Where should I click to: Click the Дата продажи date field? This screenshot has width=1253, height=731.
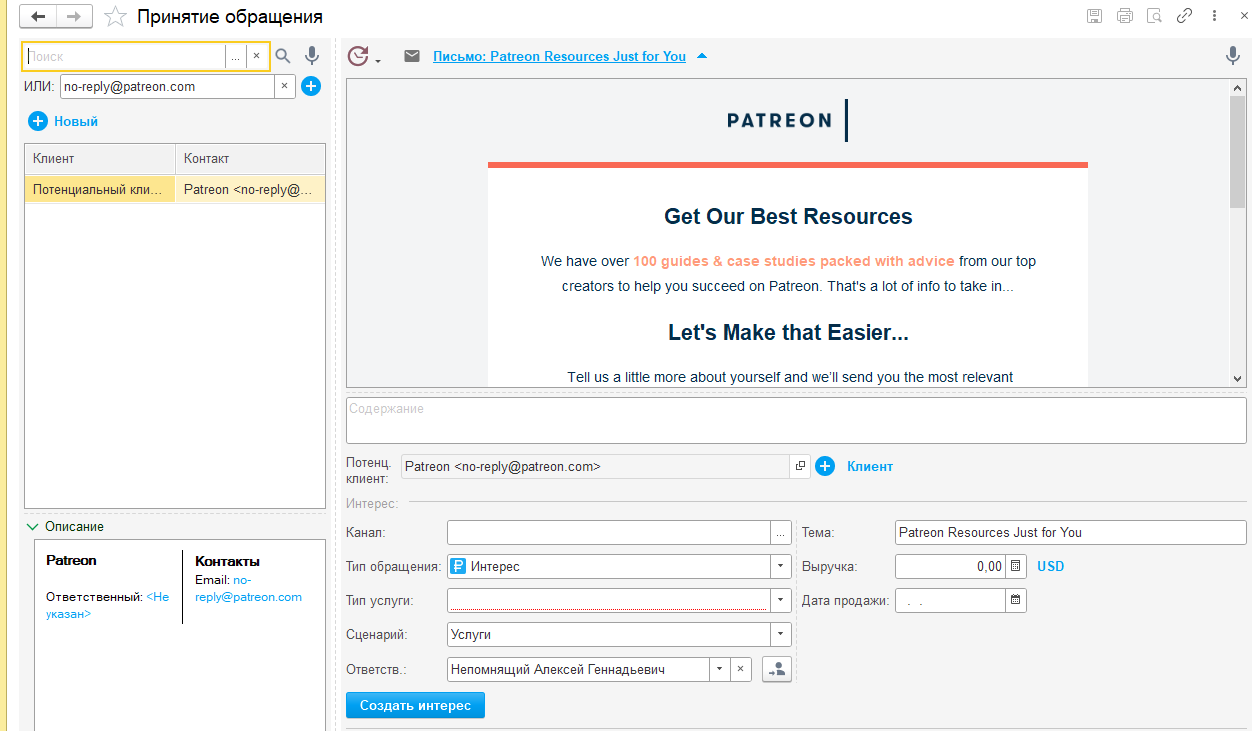tap(950, 600)
